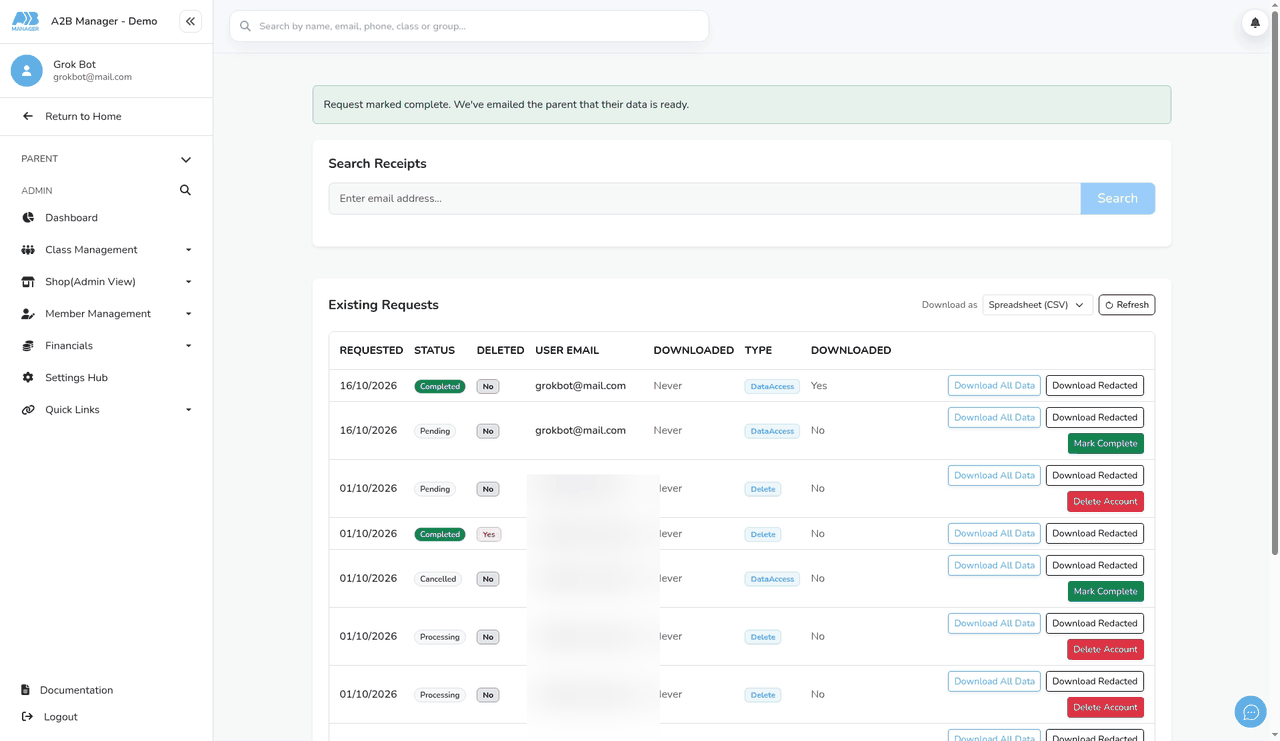Screen dimensions: 1280x741
Task: Download Redacted for 01/10/2026 Cancelled request
Action: [x=1094, y=565]
